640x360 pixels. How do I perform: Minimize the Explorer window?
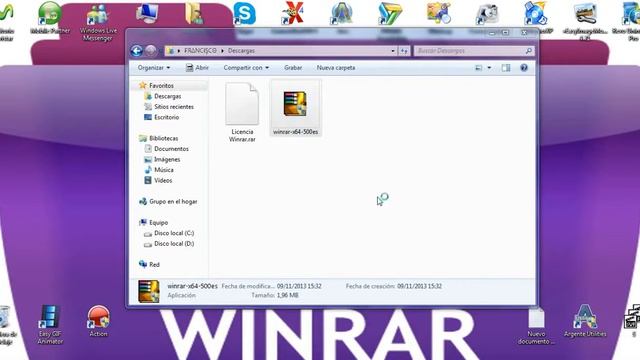[493, 33]
